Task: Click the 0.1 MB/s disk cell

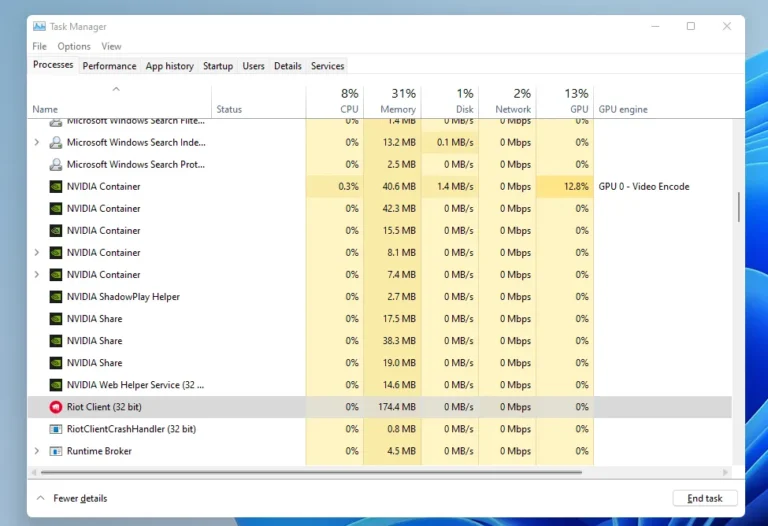Action: (450, 143)
